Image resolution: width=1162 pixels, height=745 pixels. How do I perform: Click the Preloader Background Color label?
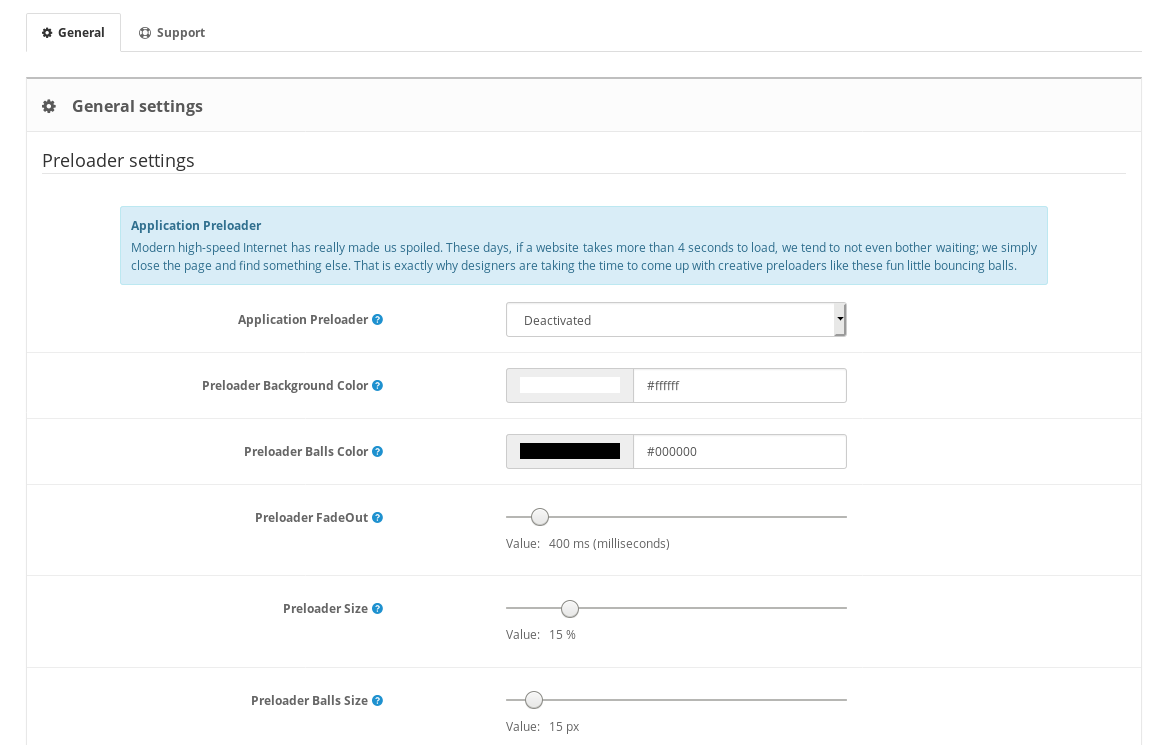(285, 385)
